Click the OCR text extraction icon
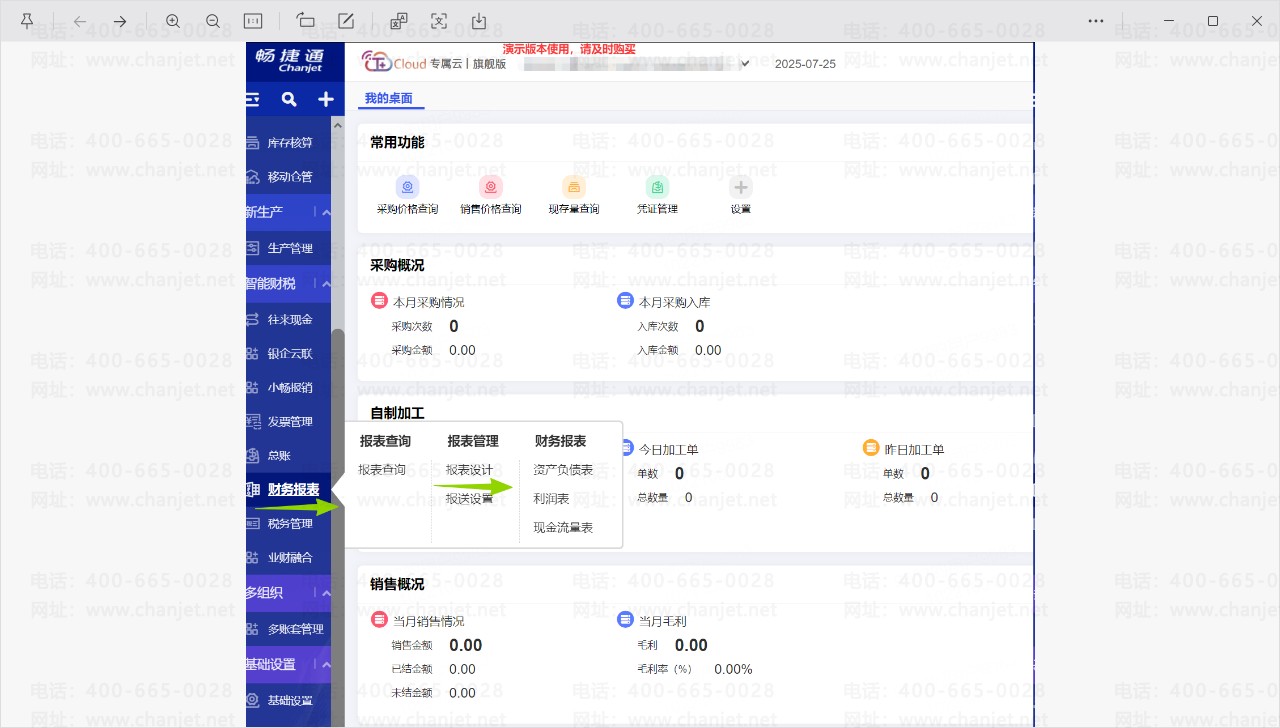The image size is (1280, 728). point(439,21)
